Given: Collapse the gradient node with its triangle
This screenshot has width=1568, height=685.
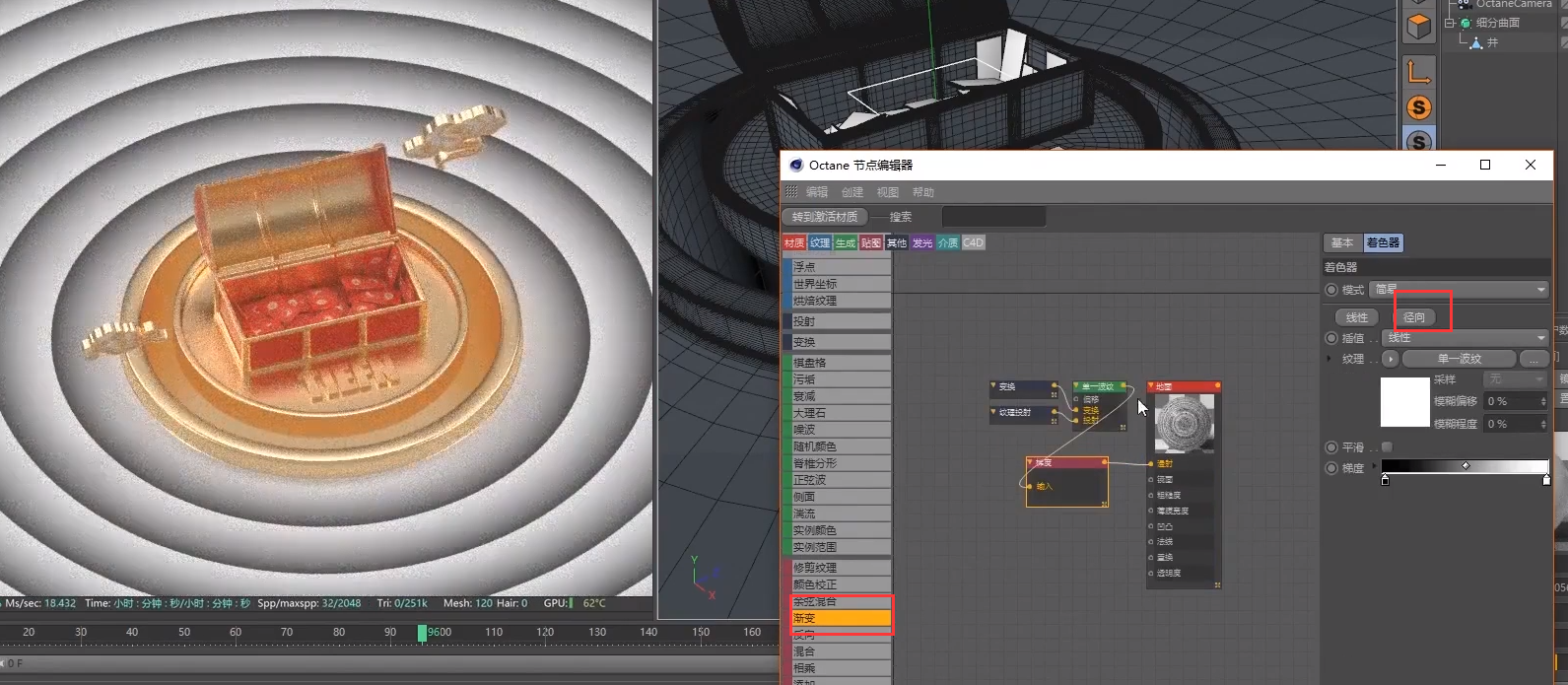Looking at the screenshot, I should point(1031,462).
